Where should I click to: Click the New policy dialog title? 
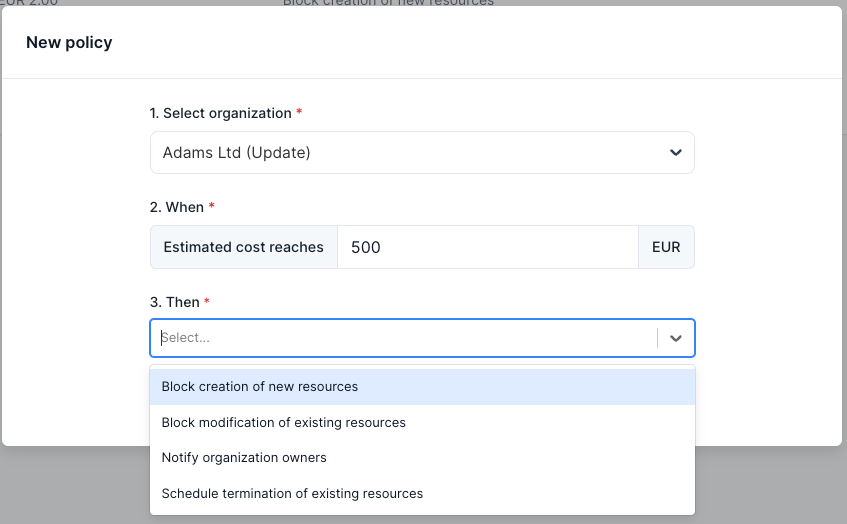pyautogui.click(x=69, y=42)
